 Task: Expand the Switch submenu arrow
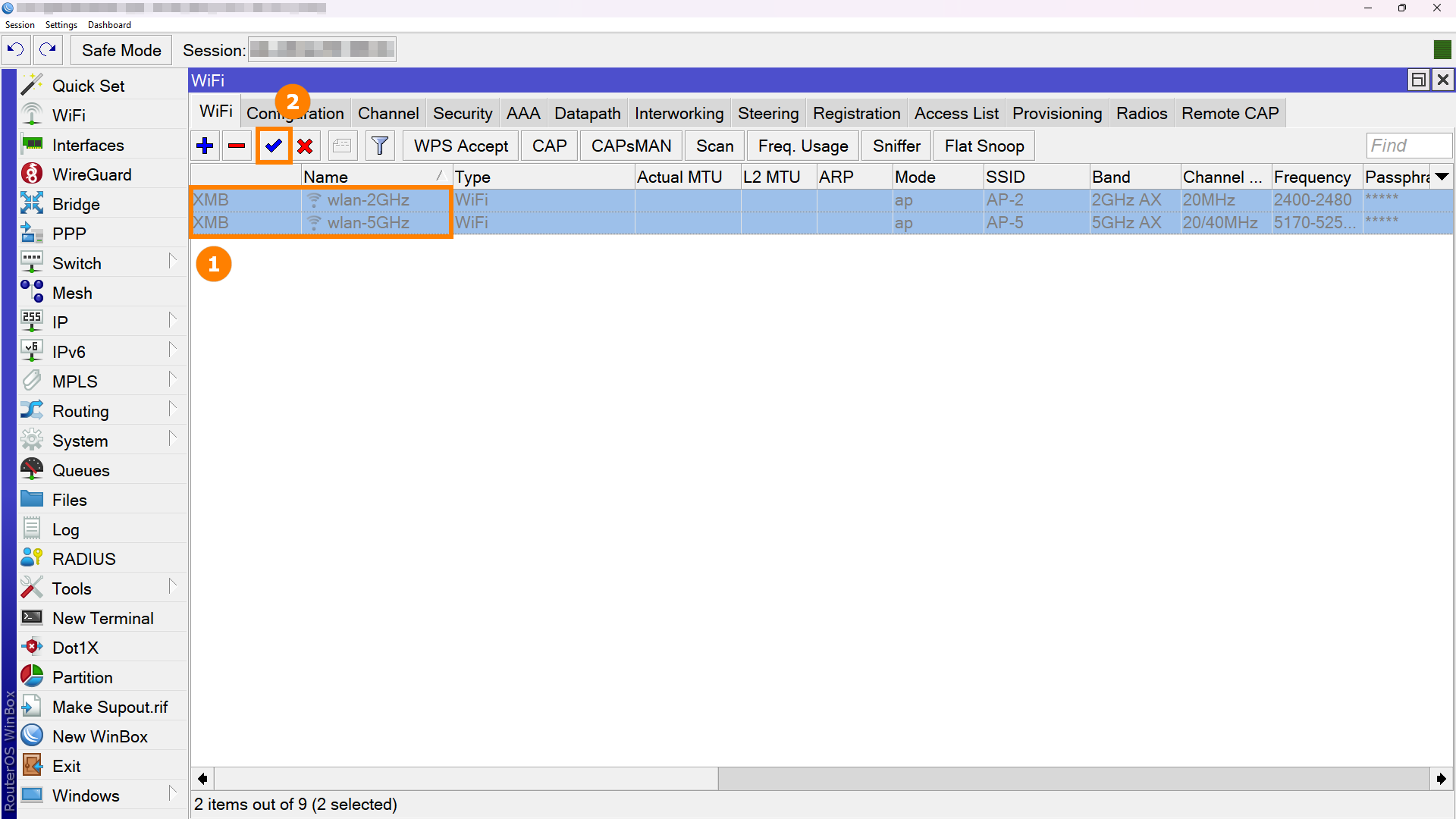pos(172,261)
